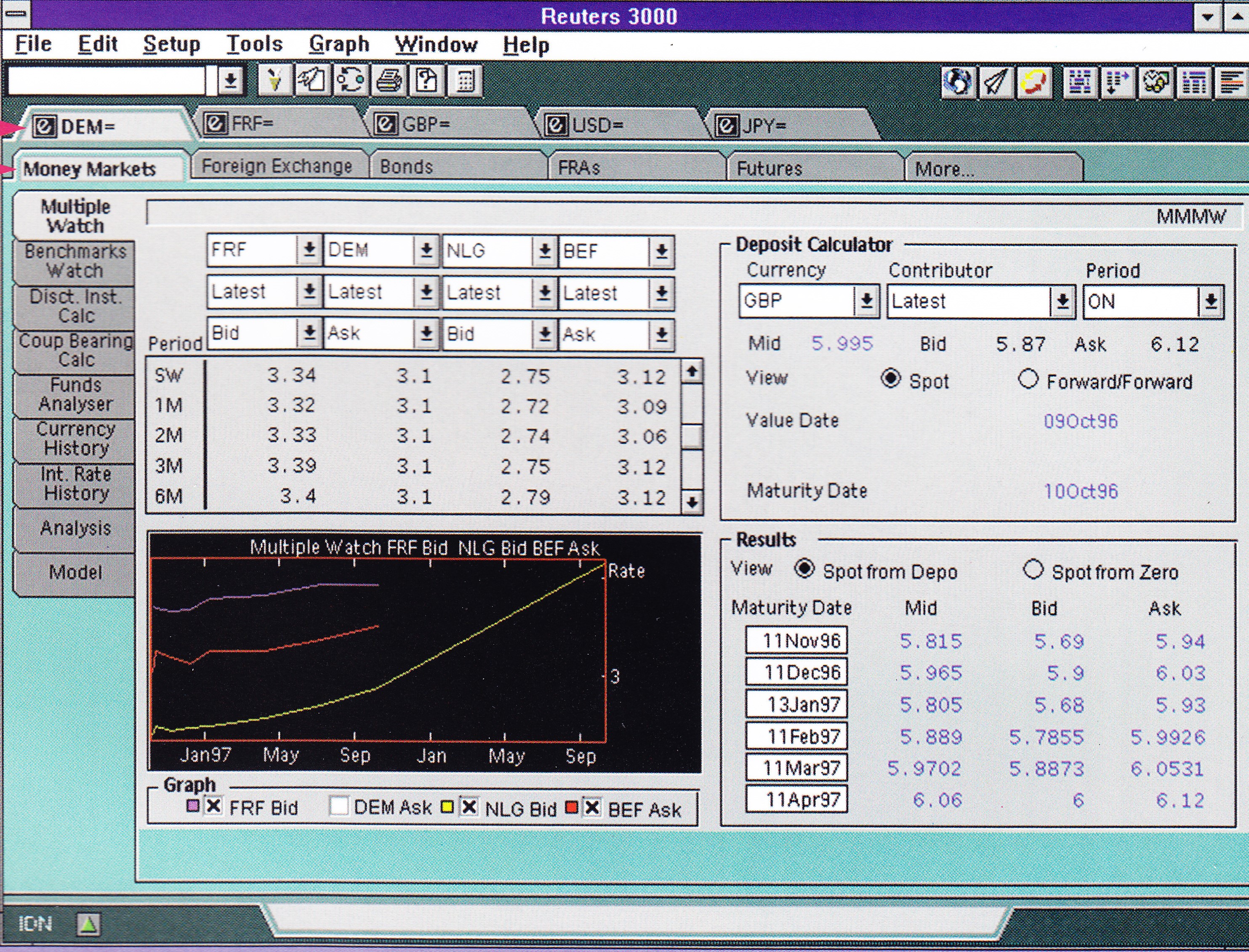Open the FRF currency dropdown
This screenshot has width=1249, height=952.
point(309,250)
